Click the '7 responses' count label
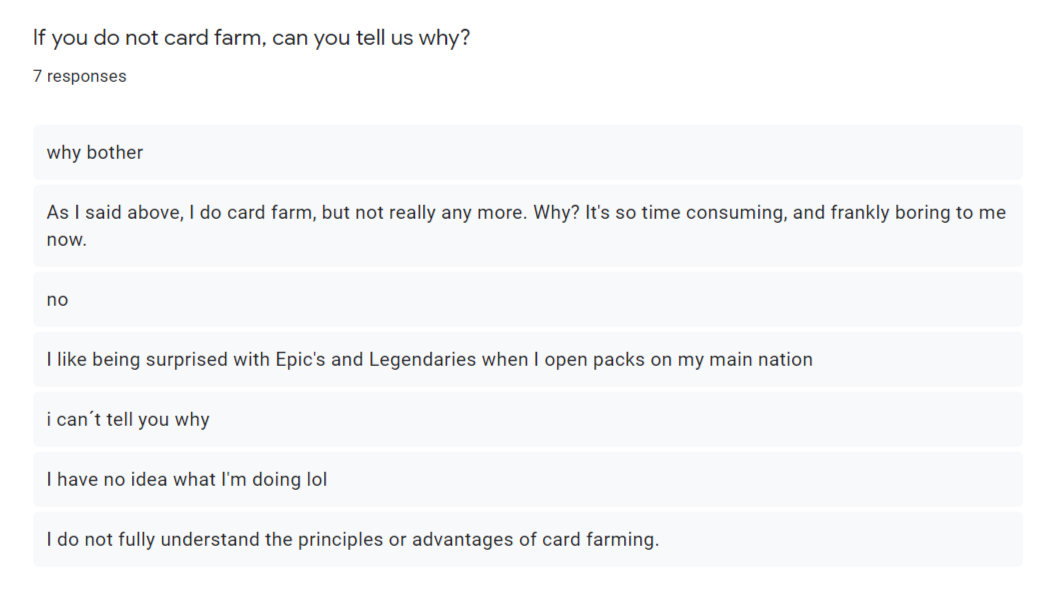 click(80, 76)
